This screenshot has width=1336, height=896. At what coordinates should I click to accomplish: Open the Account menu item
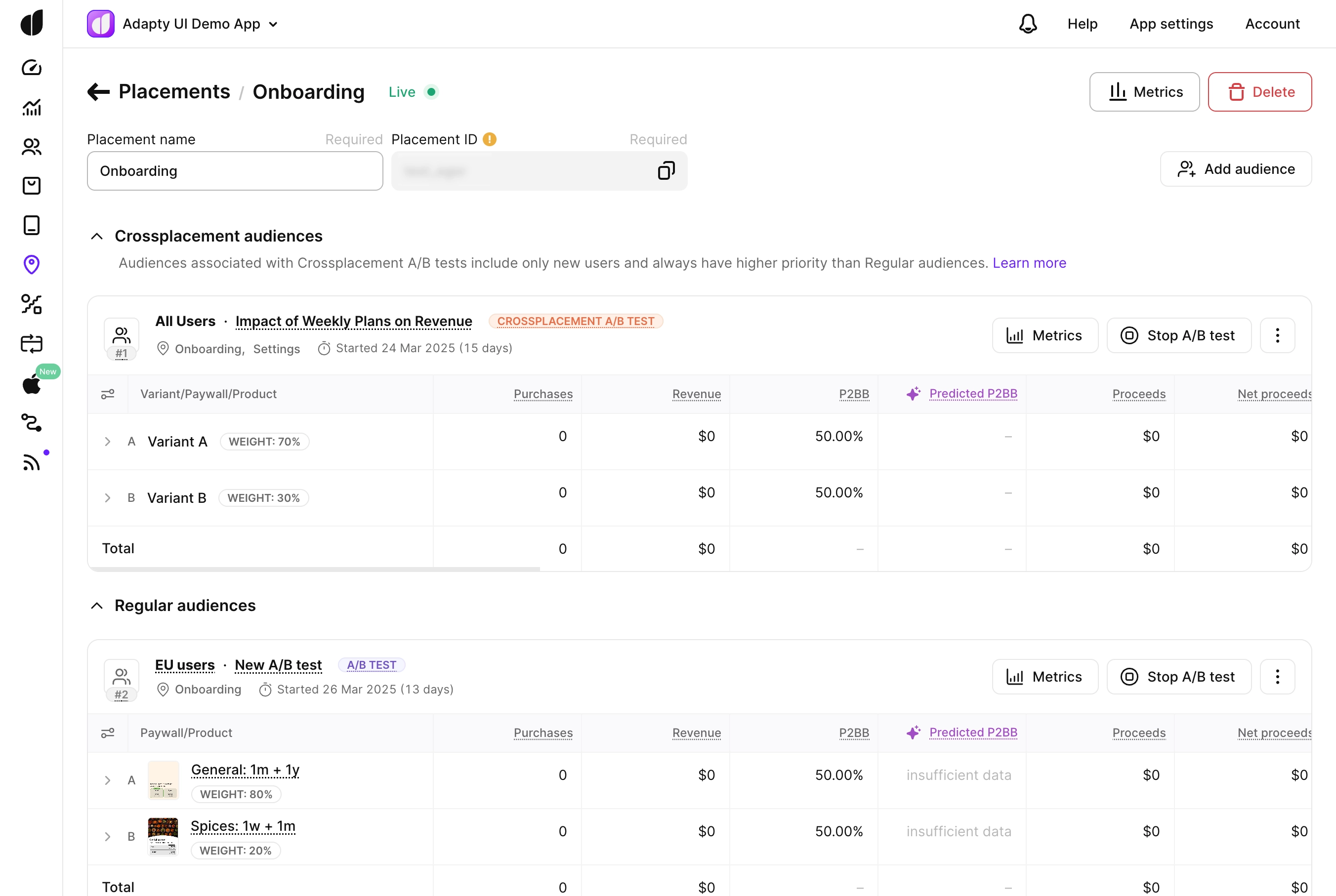pos(1272,24)
